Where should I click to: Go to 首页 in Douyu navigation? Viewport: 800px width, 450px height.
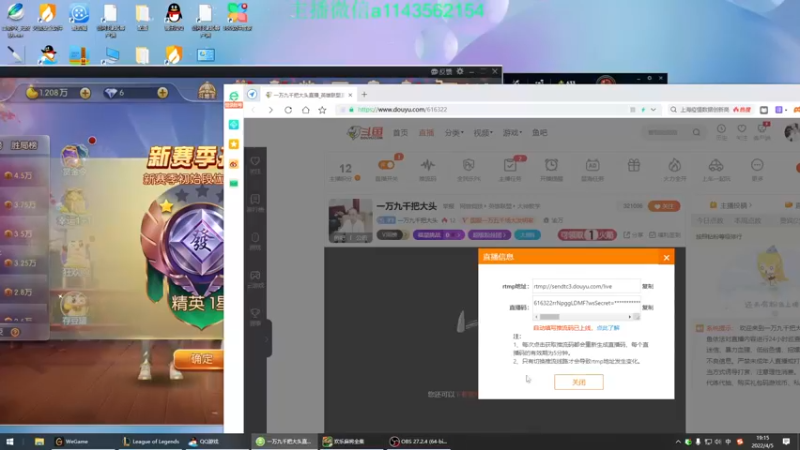(400, 133)
